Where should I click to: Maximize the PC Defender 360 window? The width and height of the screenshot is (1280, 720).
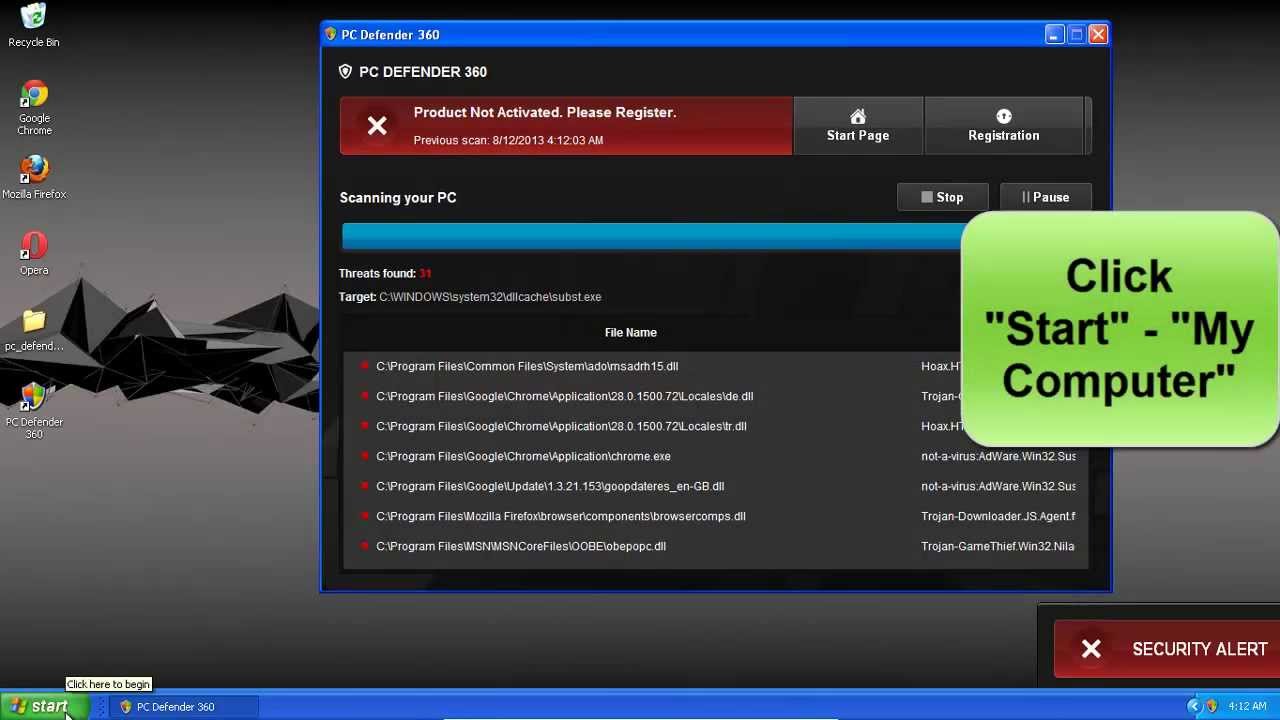tap(1076, 35)
